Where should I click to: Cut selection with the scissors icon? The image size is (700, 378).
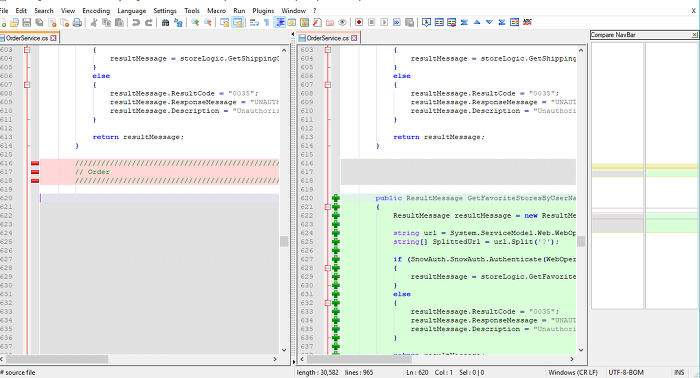pos(94,22)
